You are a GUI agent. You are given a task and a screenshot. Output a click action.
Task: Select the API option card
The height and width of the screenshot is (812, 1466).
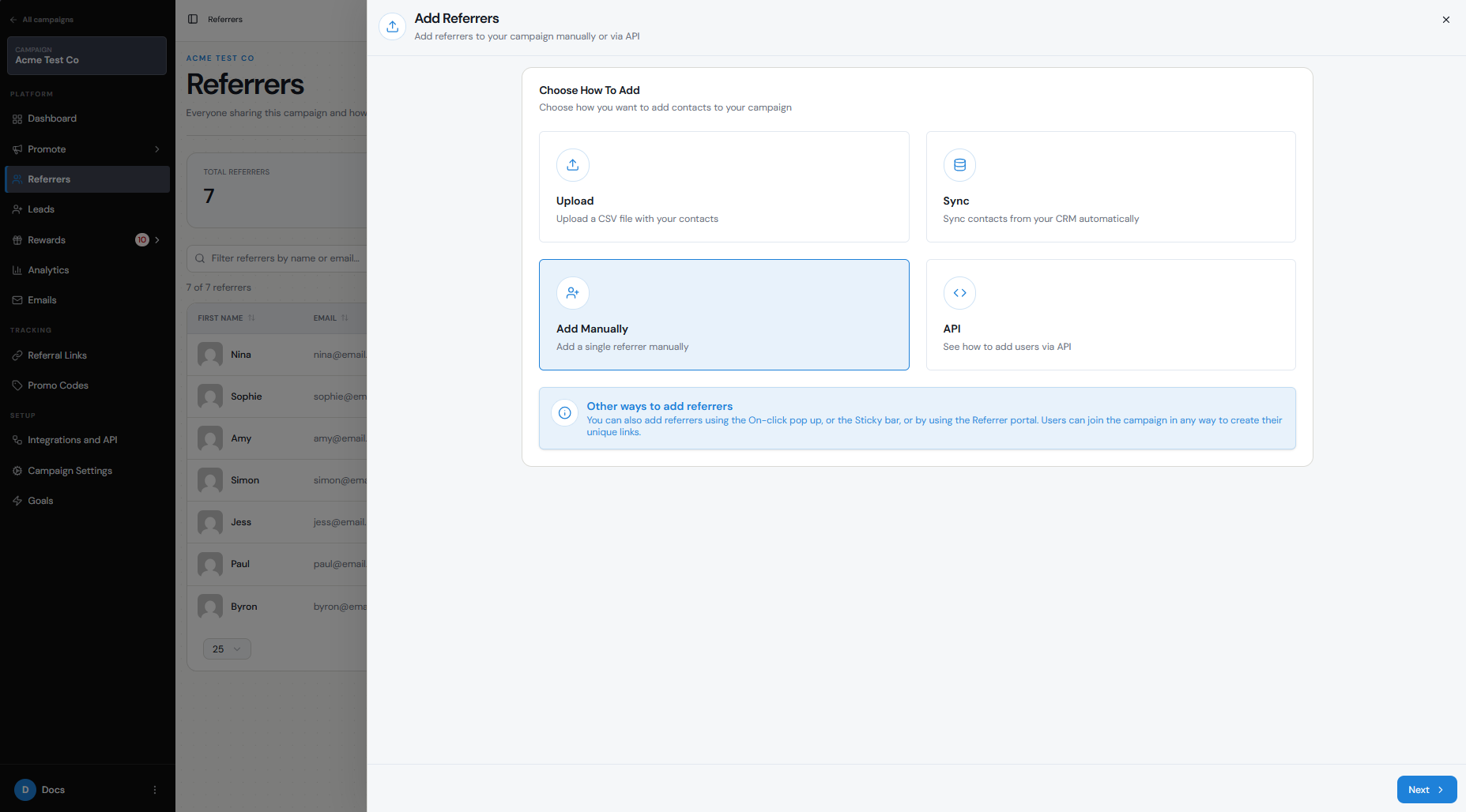click(x=1110, y=314)
